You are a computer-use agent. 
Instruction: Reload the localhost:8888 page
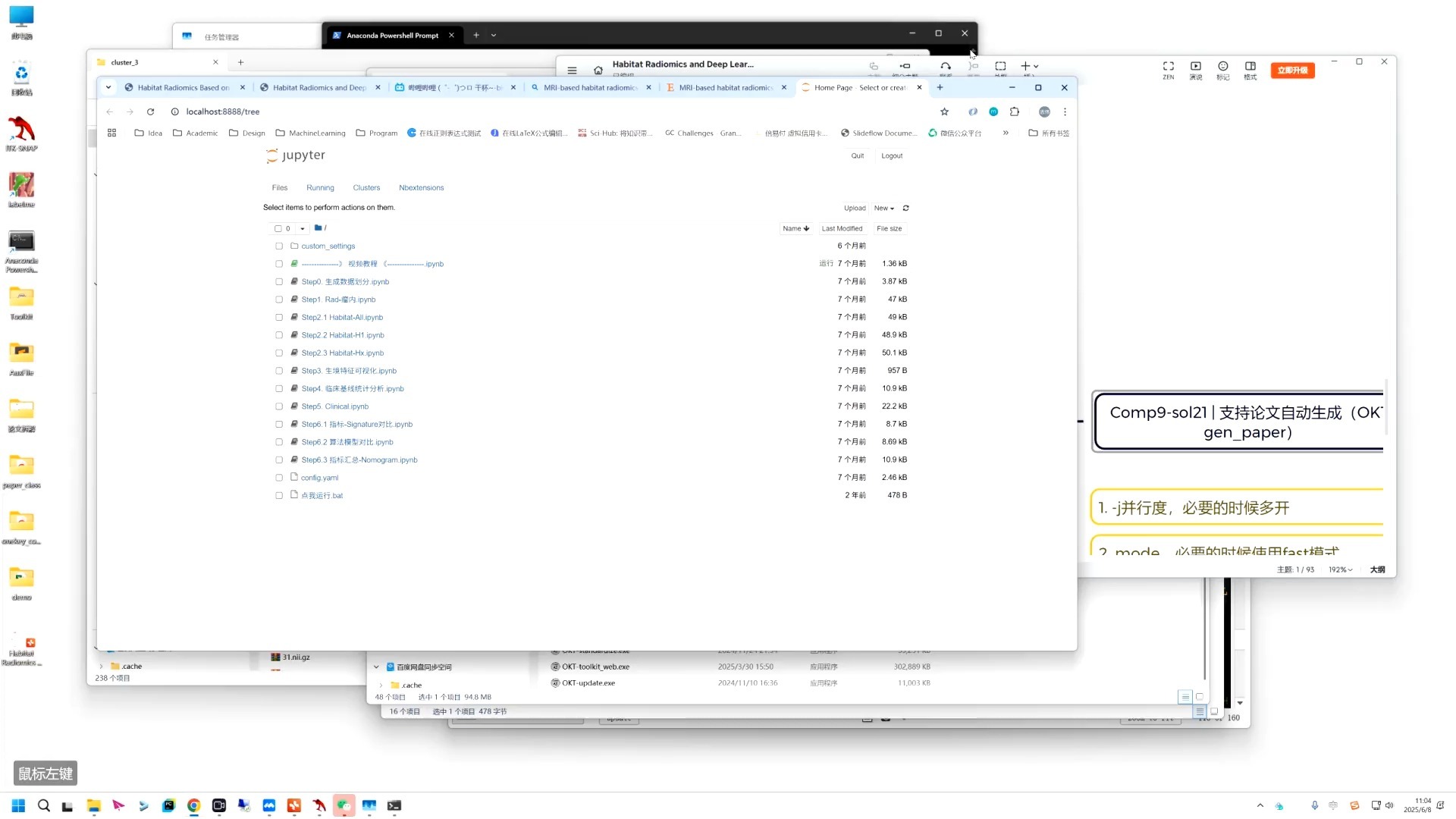click(150, 111)
